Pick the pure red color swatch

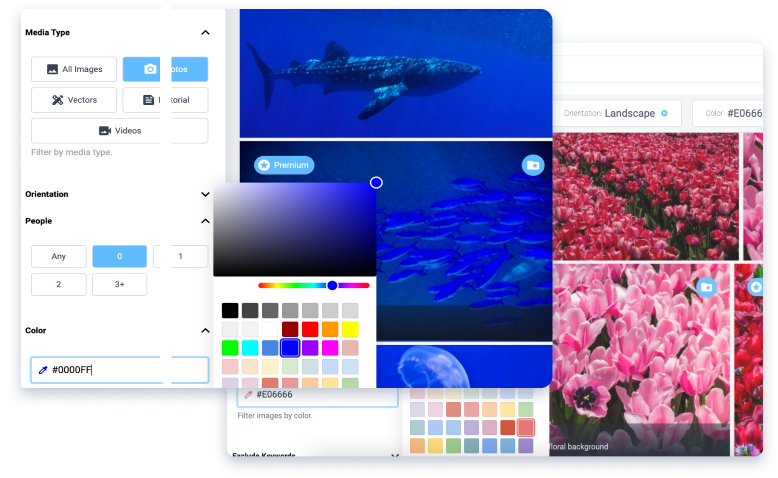click(310, 329)
